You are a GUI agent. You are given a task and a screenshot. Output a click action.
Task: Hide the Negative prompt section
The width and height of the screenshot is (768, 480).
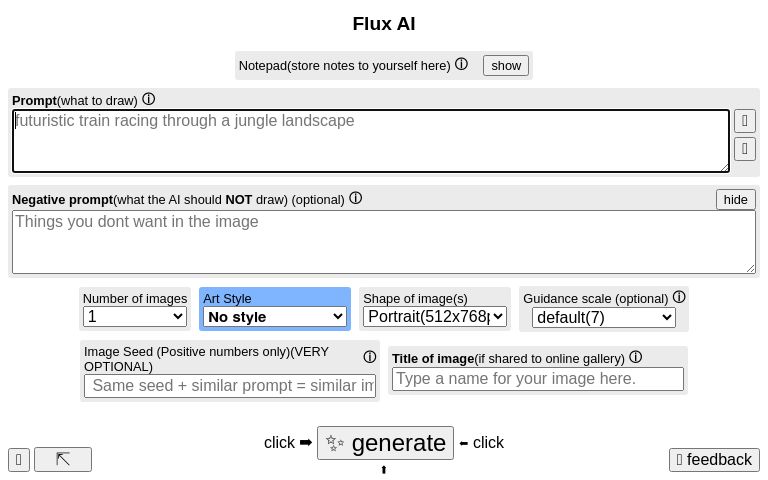tap(735, 199)
